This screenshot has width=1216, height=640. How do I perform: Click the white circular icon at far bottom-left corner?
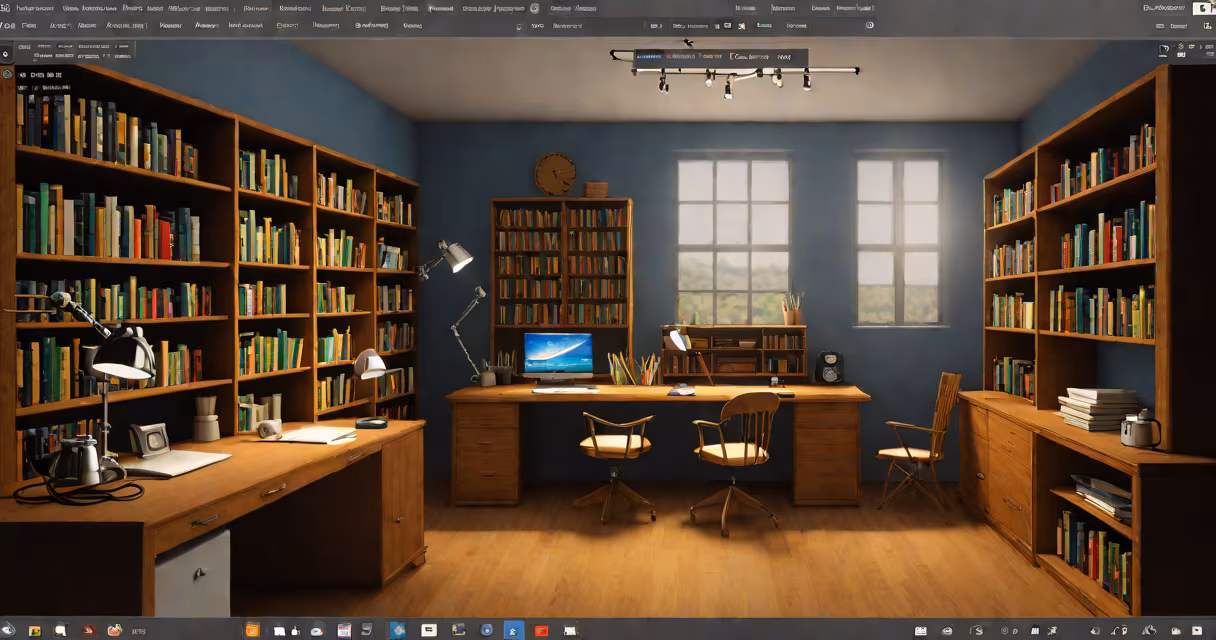tap(8, 631)
